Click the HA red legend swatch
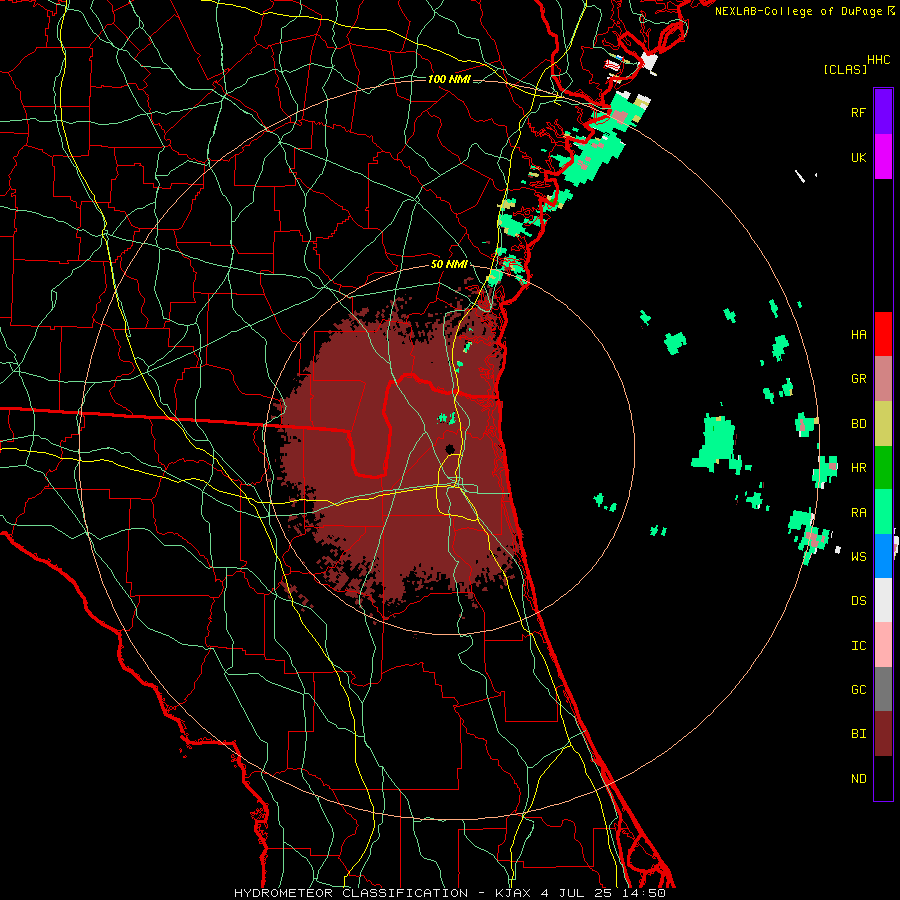 [x=883, y=334]
